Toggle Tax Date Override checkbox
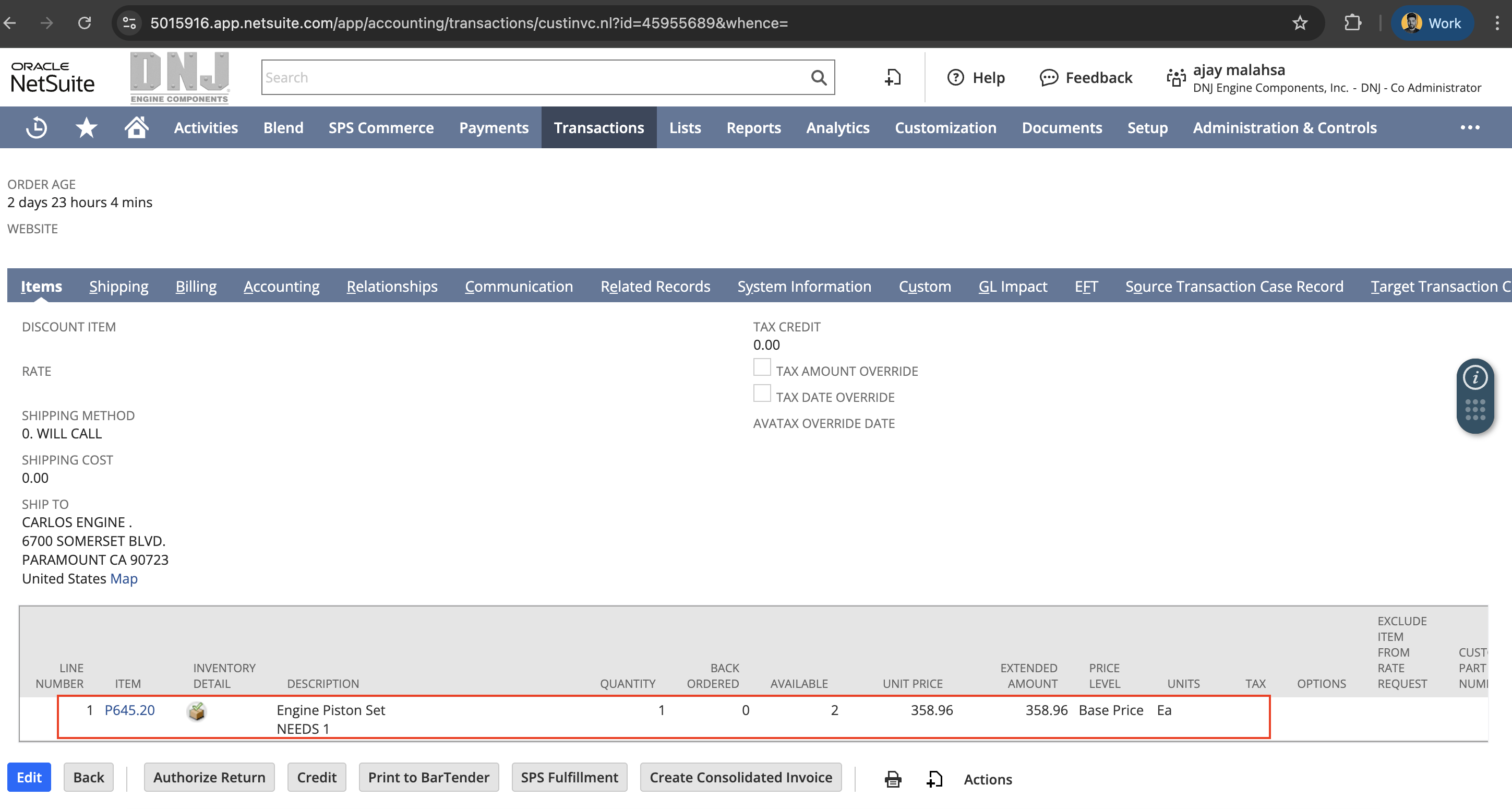 click(x=762, y=394)
